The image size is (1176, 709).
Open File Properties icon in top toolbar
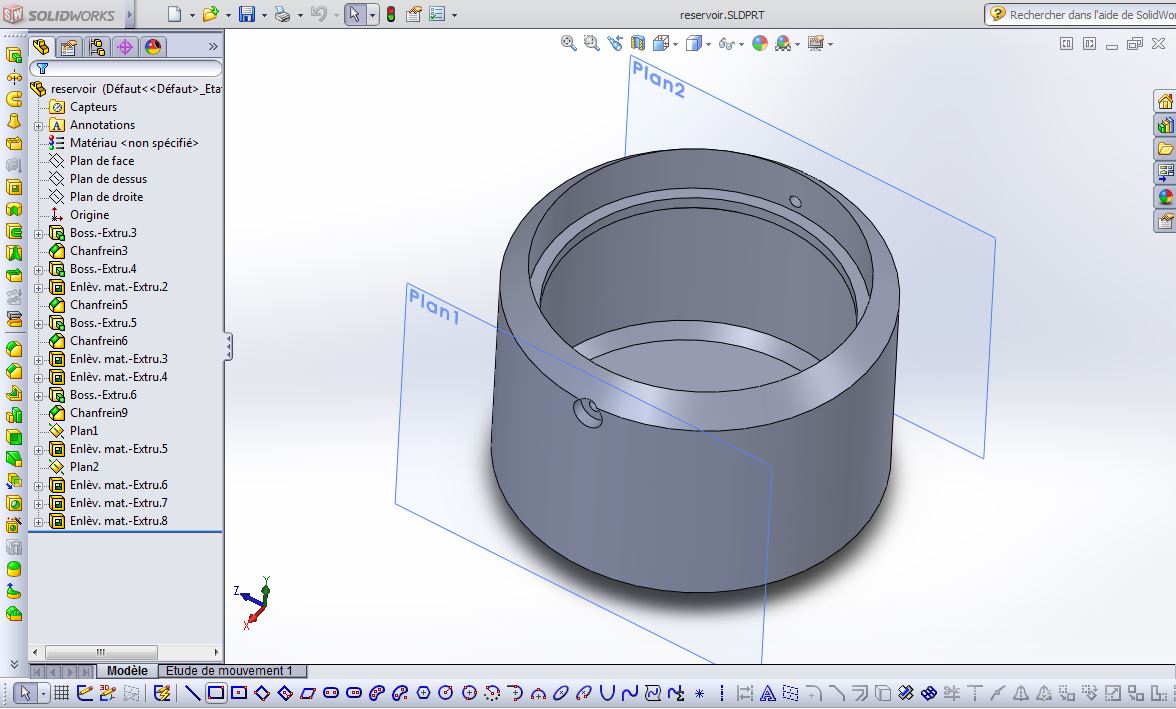point(413,14)
